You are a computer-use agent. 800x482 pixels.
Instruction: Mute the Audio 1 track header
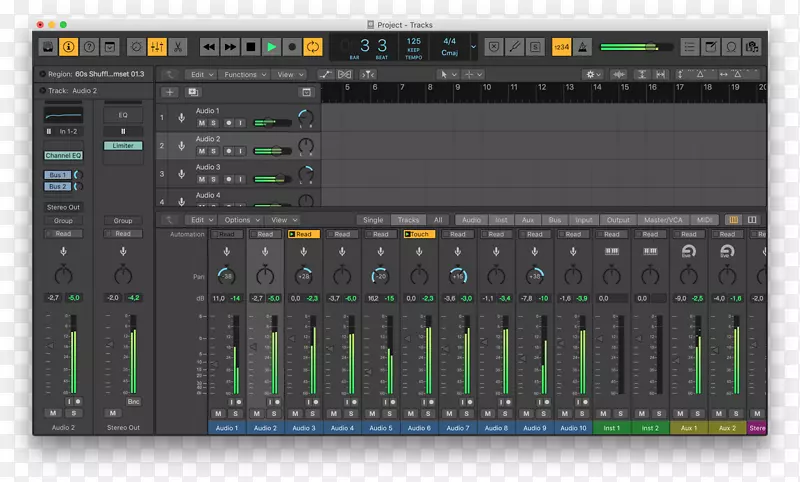click(201, 122)
